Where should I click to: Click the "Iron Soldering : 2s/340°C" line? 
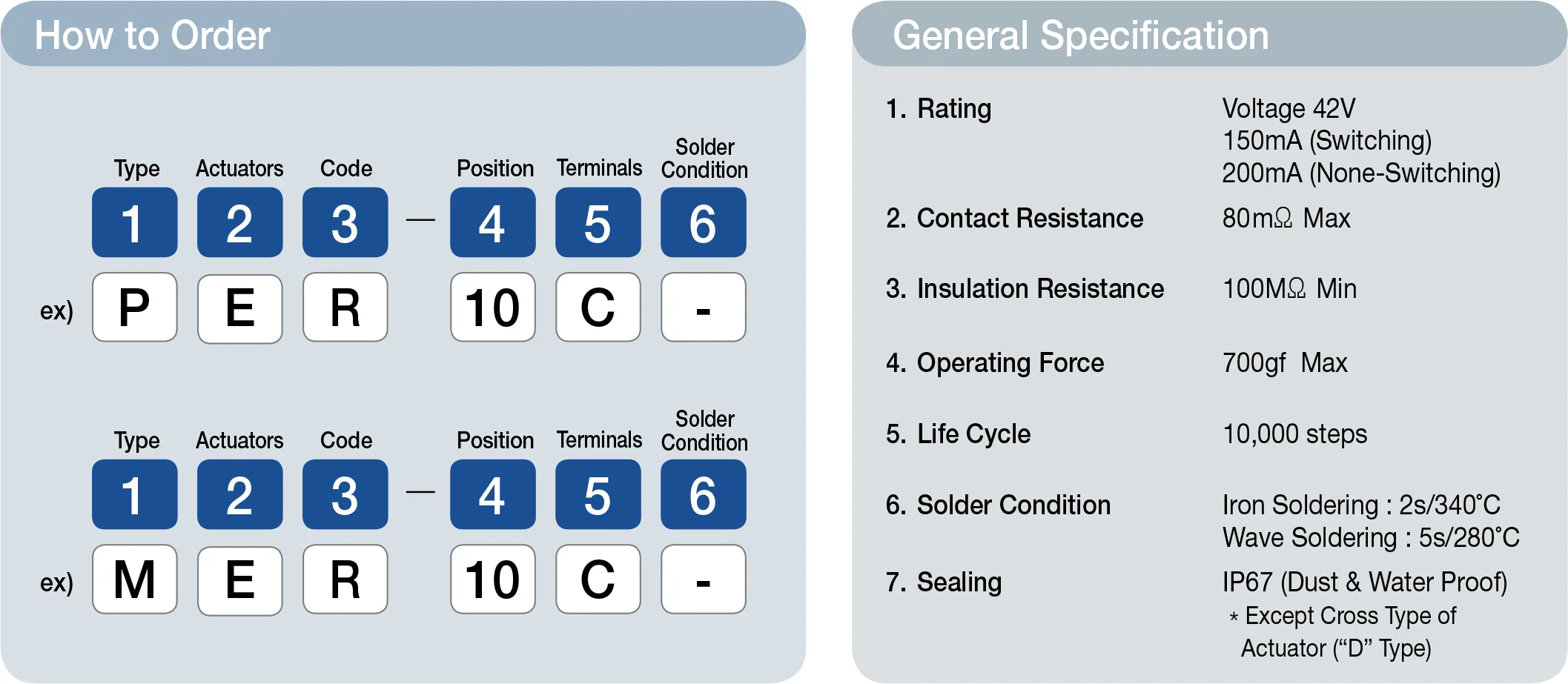1361,505
